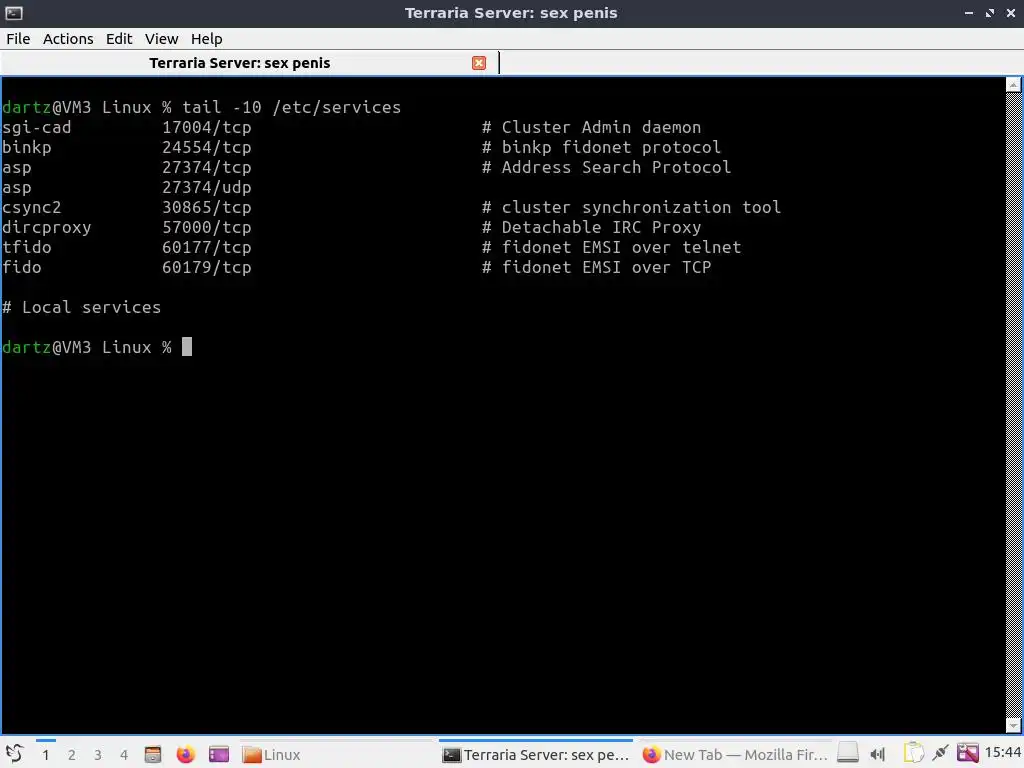Open the Help menu
Image resolution: width=1024 pixels, height=768 pixels.
pyautogui.click(x=206, y=39)
